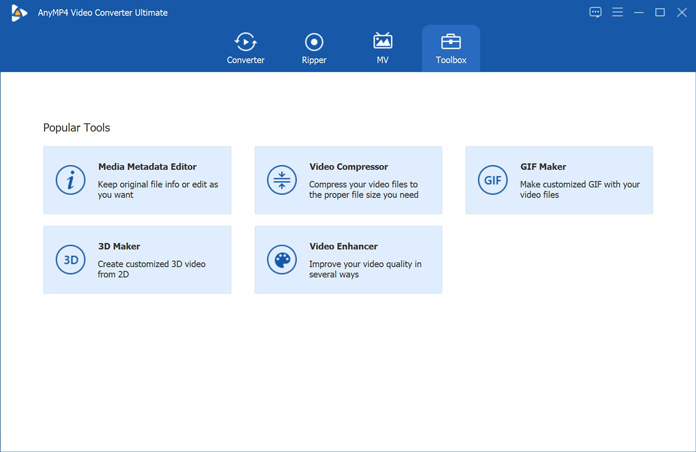Open the hamburger menu in title bar
Screen dimensions: 696x452
tap(617, 13)
